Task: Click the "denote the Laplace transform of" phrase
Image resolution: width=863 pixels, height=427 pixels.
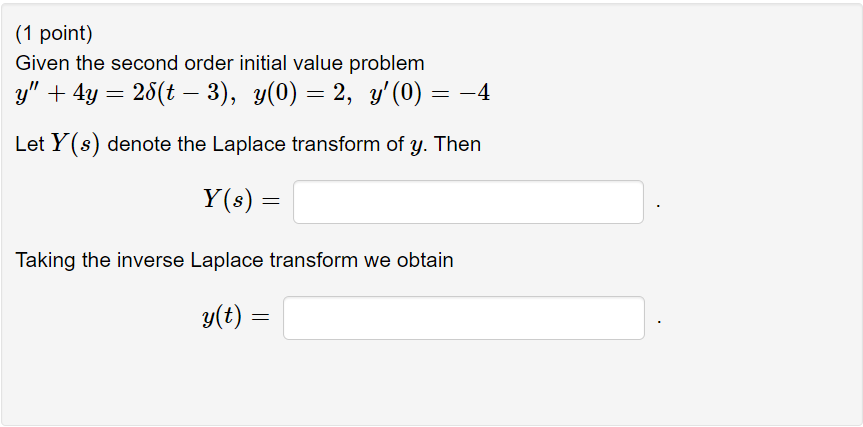Action: point(256,144)
